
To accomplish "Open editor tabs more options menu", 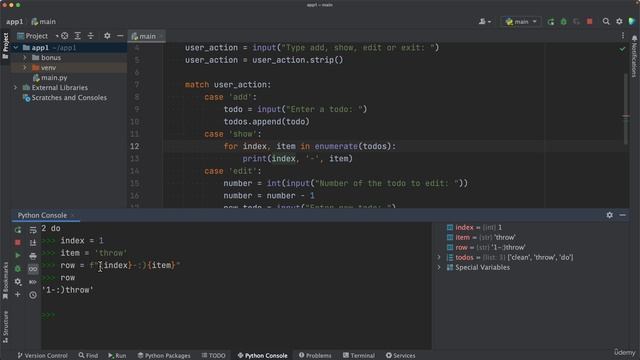I will [x=623, y=36].
